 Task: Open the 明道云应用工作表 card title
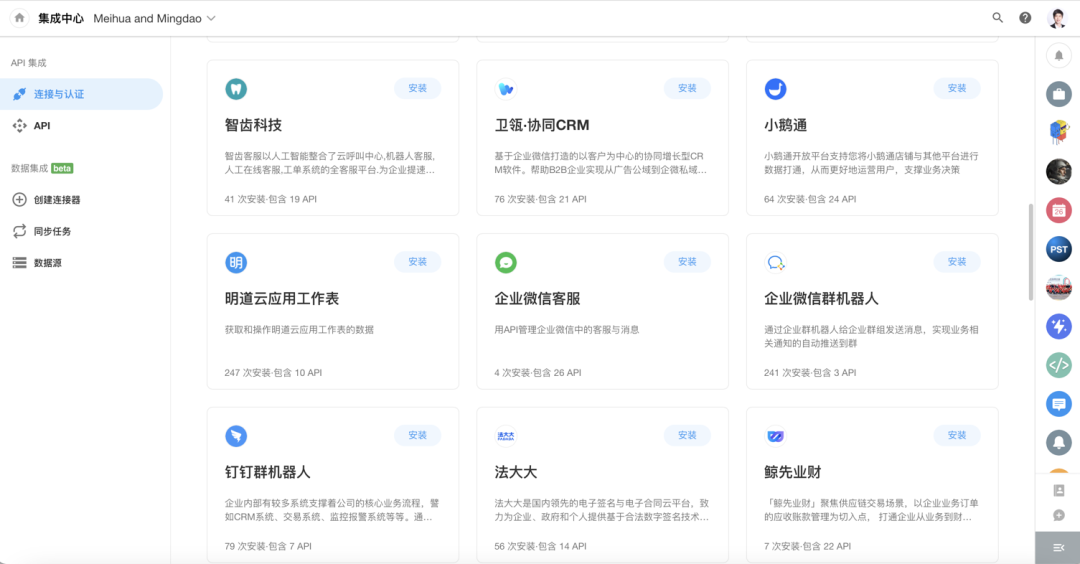tap(282, 299)
